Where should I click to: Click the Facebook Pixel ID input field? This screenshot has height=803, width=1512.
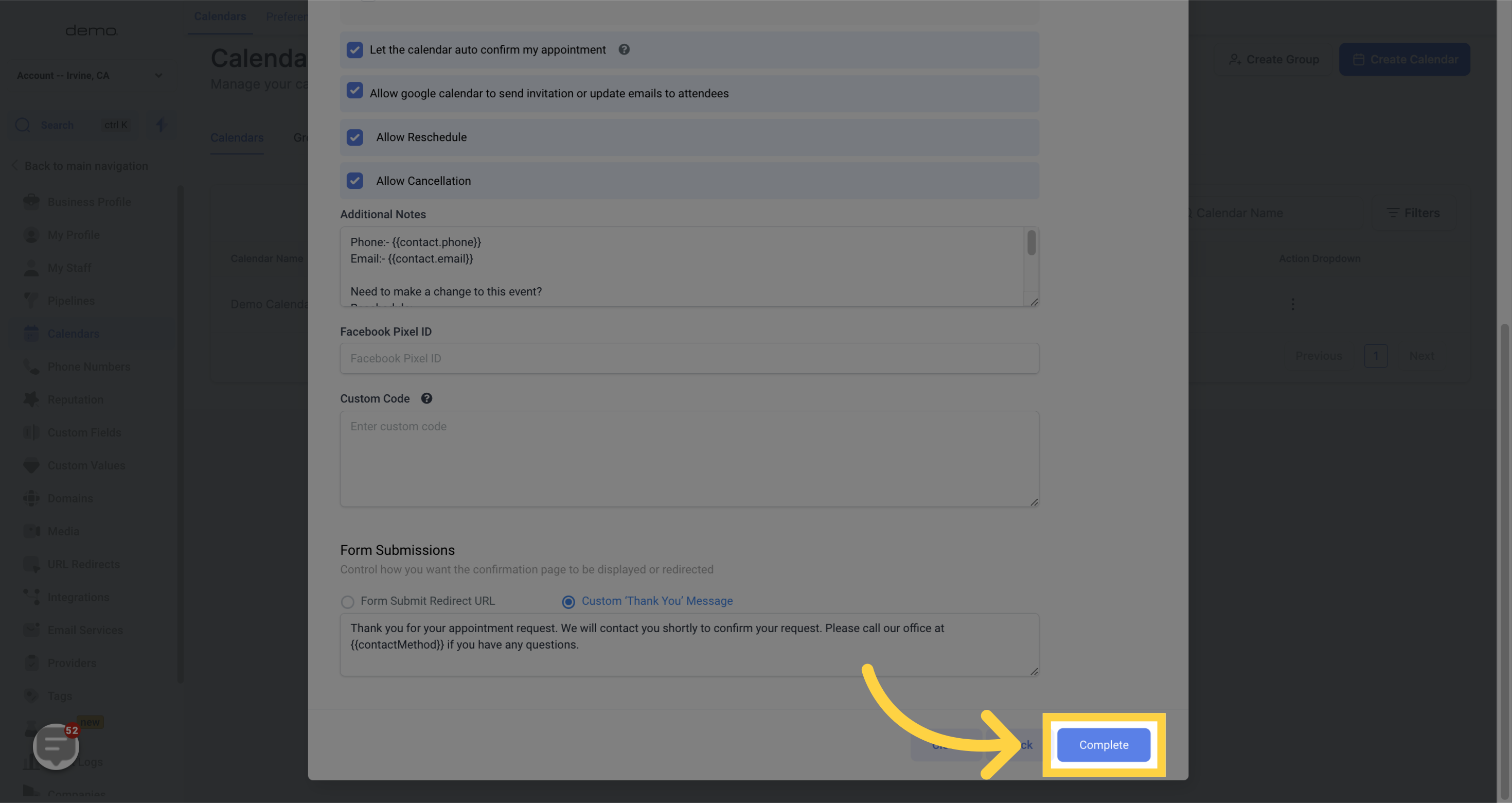[690, 358]
